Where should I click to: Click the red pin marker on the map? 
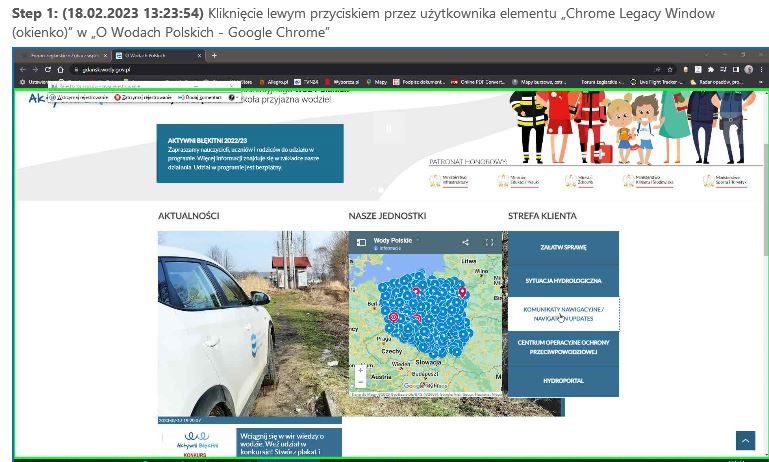click(462, 292)
